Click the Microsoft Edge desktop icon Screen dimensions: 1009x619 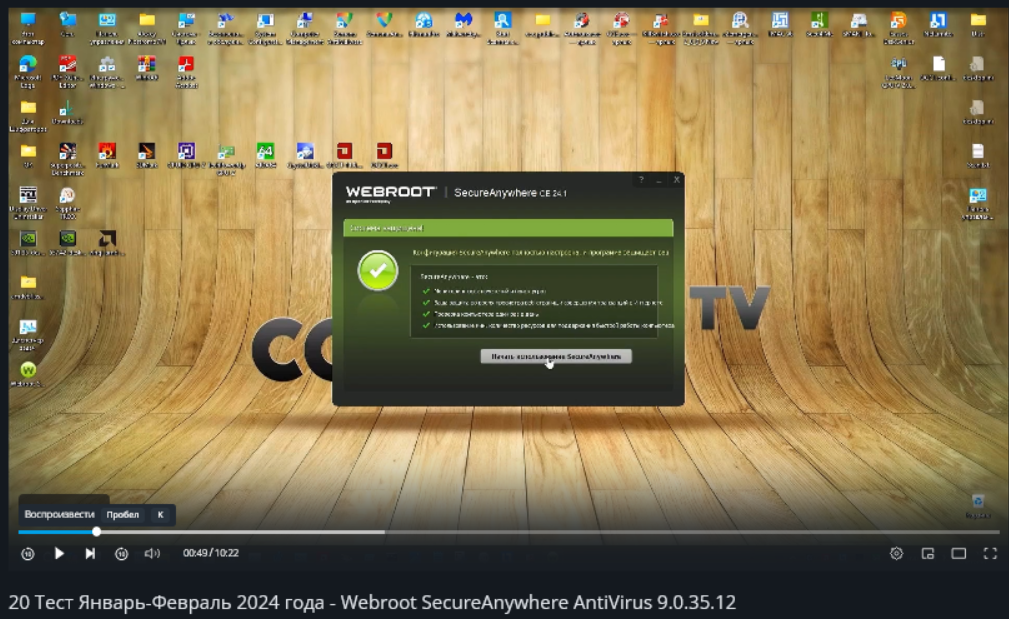[x=28, y=64]
